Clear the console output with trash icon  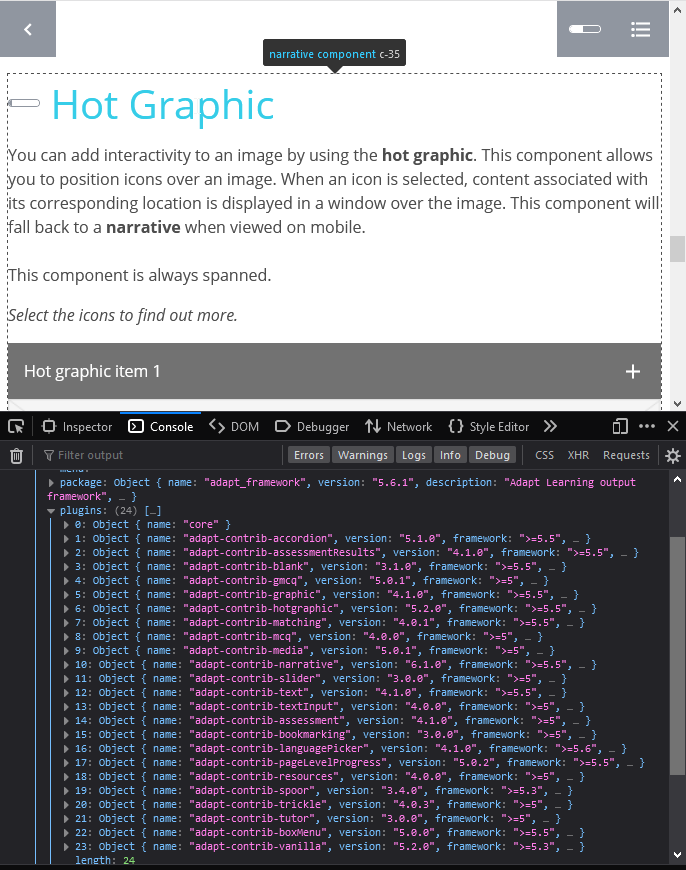pos(17,454)
